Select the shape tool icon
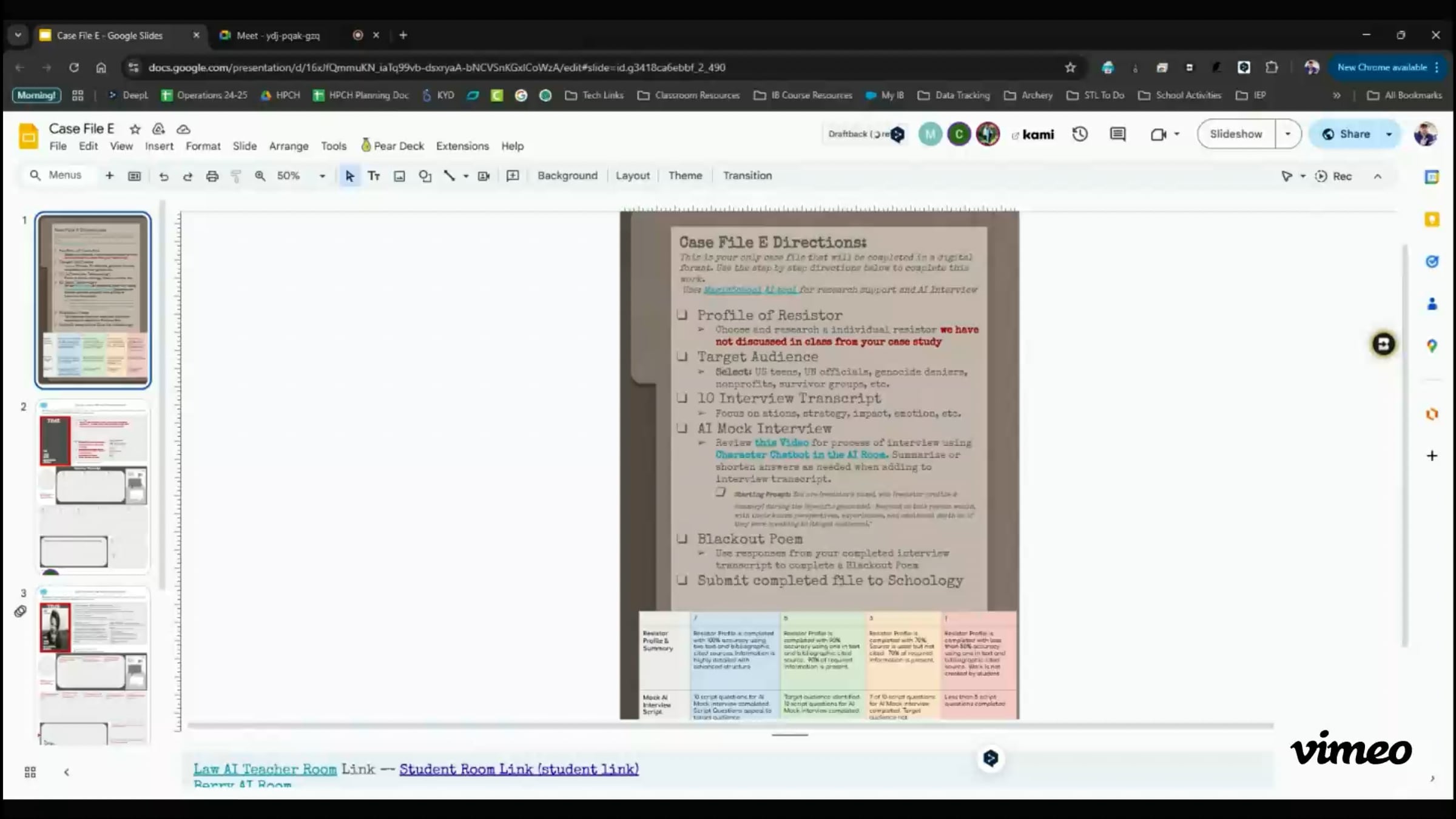 [425, 176]
